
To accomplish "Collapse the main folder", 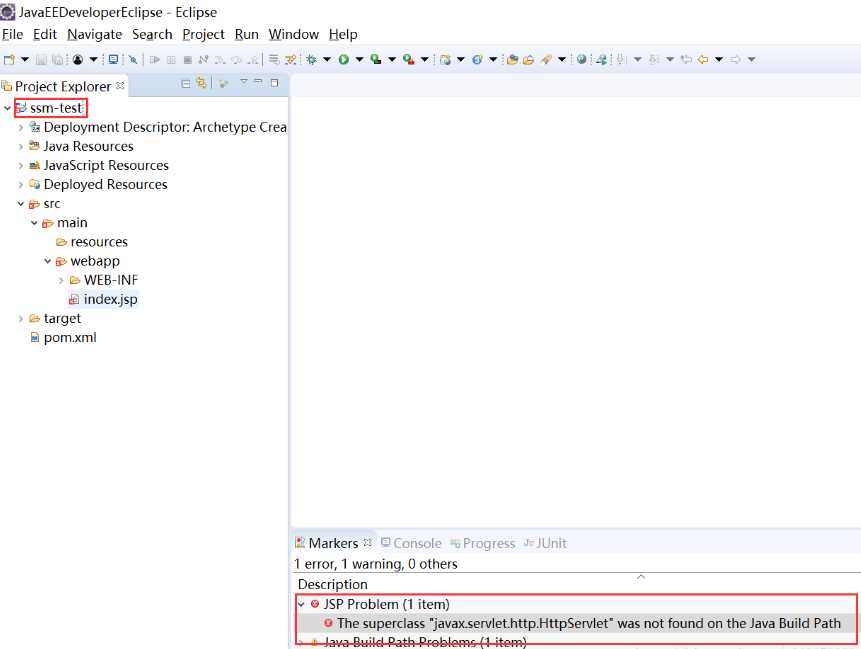I will (x=34, y=223).
